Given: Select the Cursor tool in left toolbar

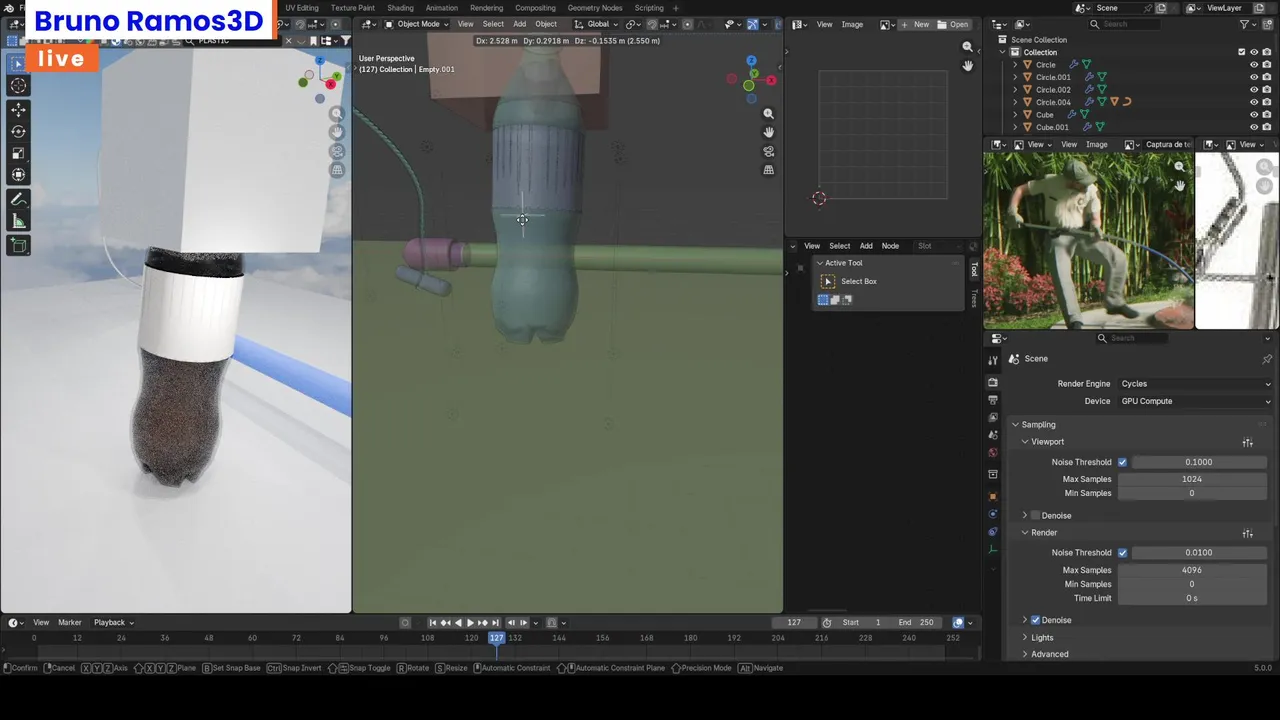Looking at the screenshot, I should click(x=18, y=86).
